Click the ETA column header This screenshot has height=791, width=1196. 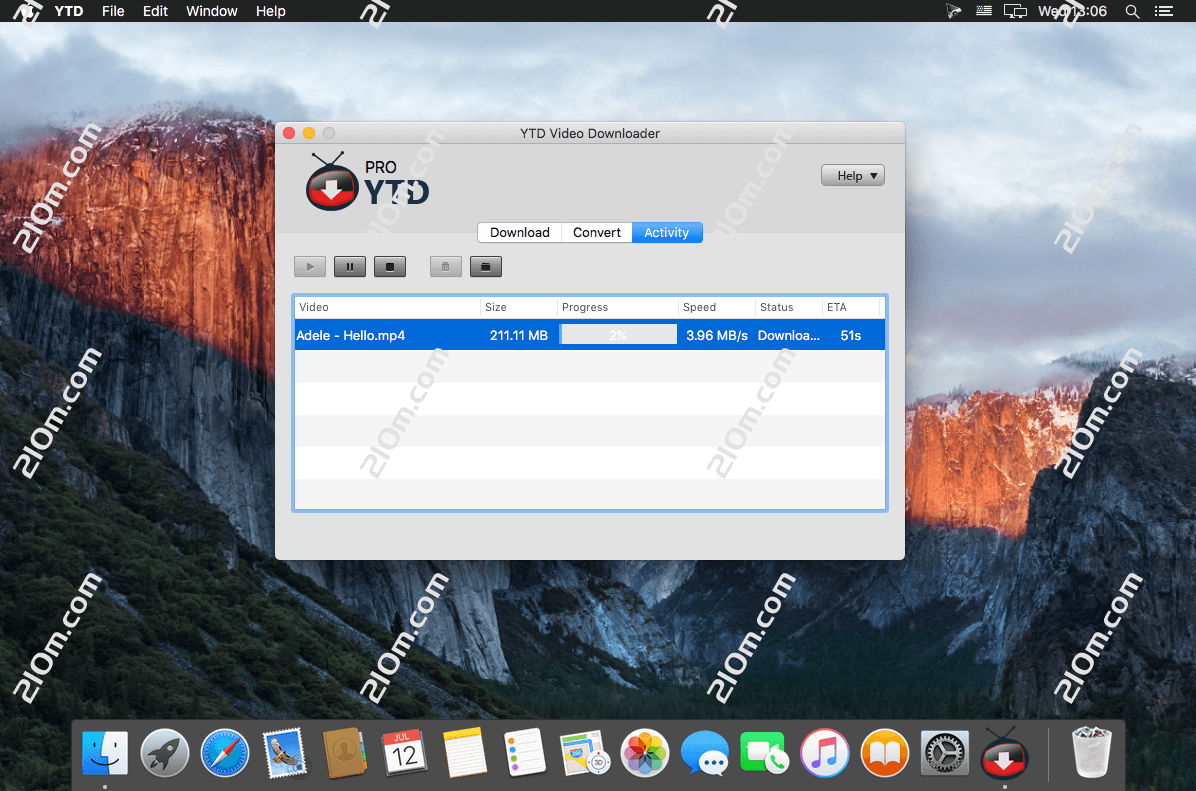[x=851, y=307]
